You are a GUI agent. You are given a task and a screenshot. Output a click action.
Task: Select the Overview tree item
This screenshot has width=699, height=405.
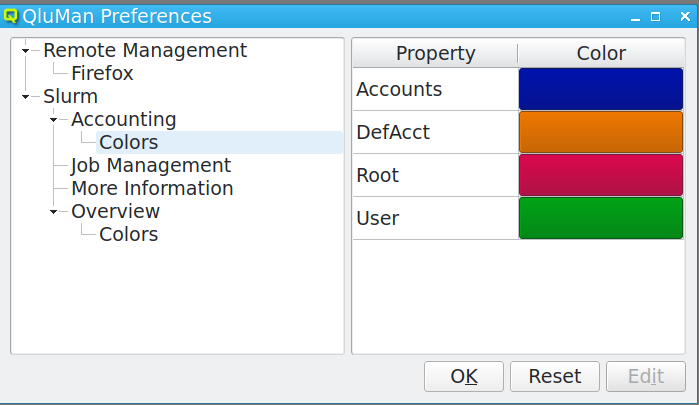pyautogui.click(x=115, y=211)
